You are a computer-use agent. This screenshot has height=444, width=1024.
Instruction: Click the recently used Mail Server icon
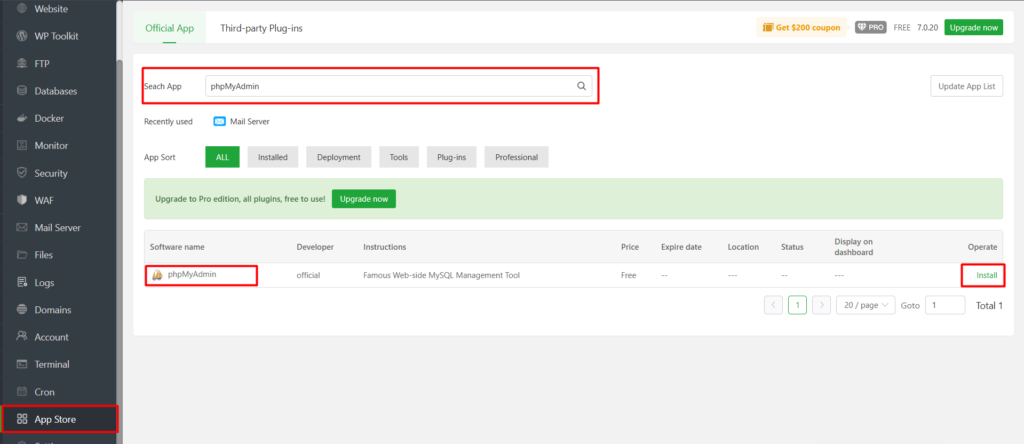tap(219, 121)
